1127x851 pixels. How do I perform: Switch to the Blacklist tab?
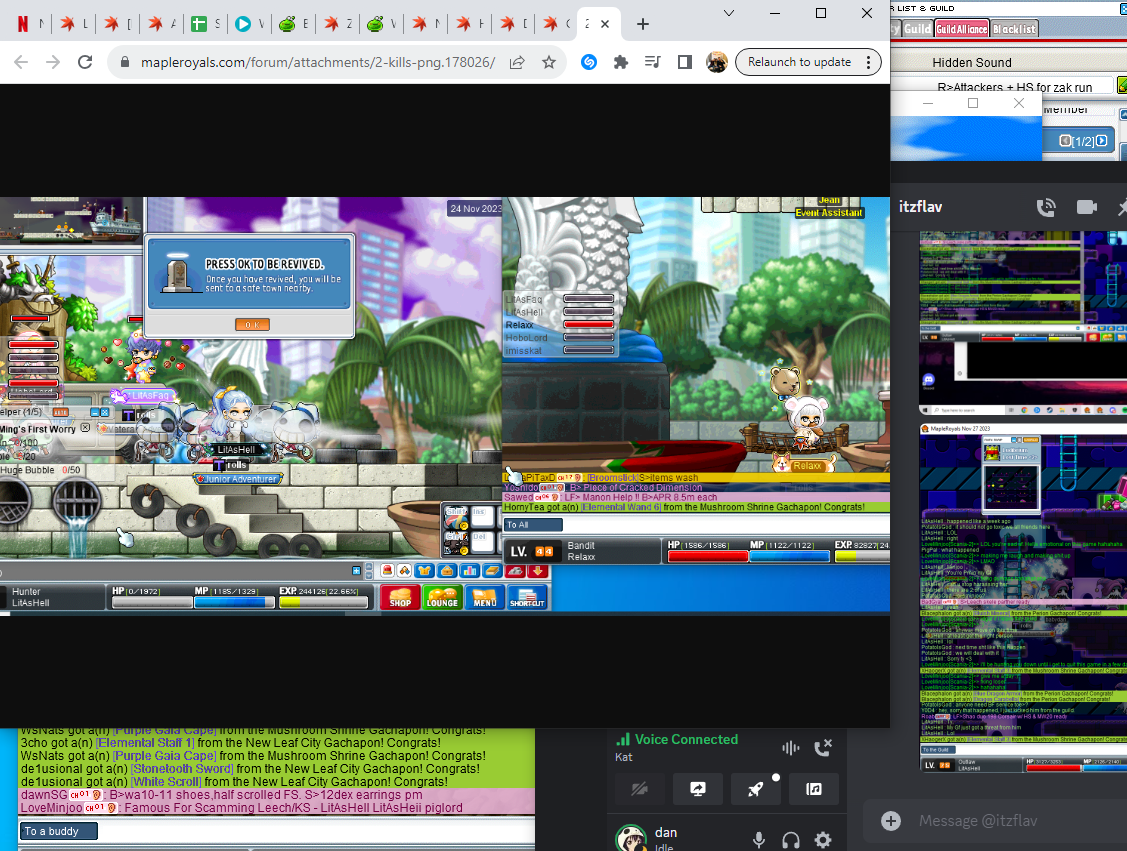pyautogui.click(x=1015, y=29)
